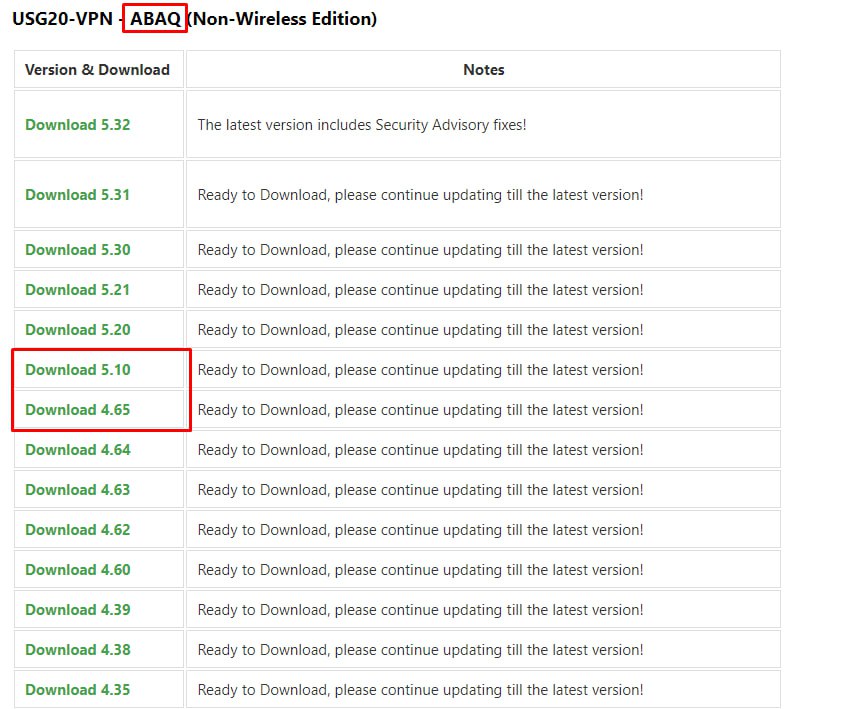This screenshot has width=842, height=709.
Task: Open the Download 5.30 link
Action: [x=78, y=250]
